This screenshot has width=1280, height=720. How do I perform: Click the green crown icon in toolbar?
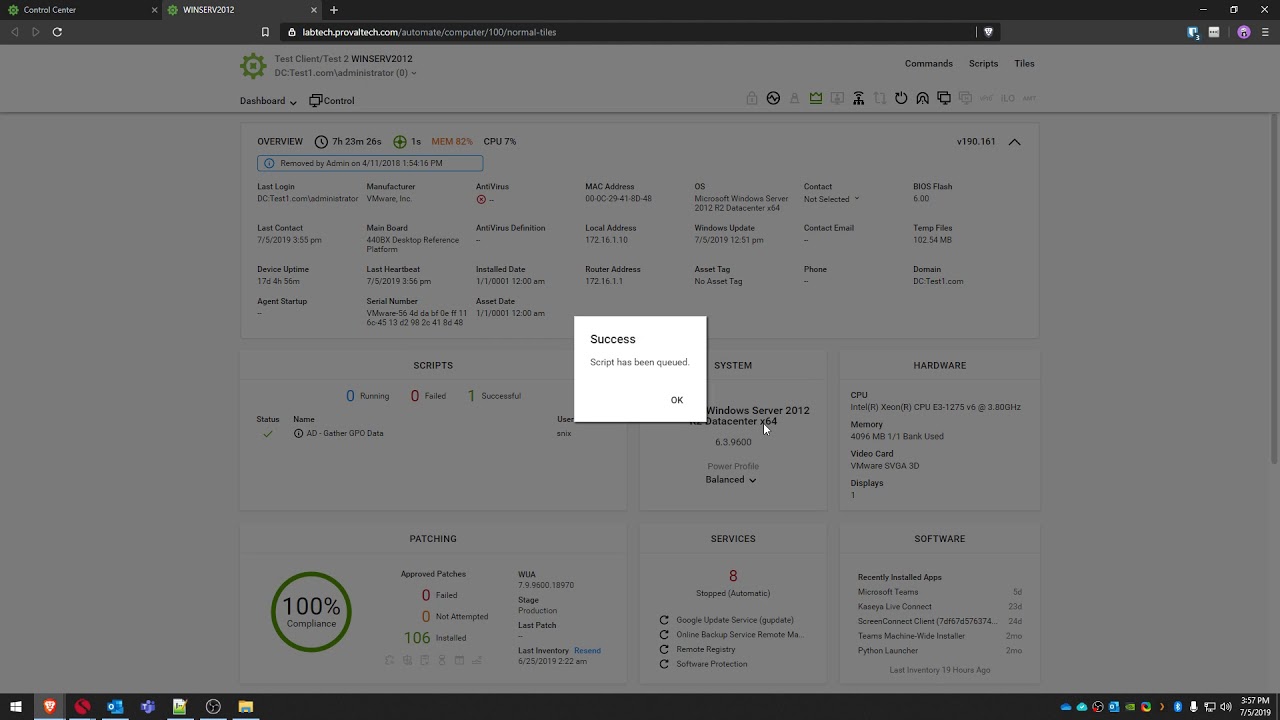(x=816, y=98)
